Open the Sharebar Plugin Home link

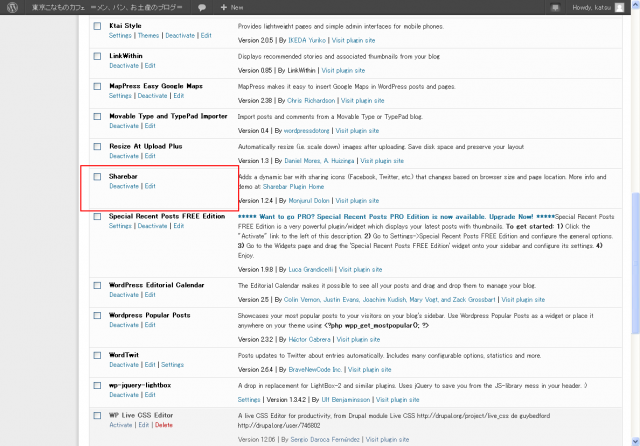293,187
